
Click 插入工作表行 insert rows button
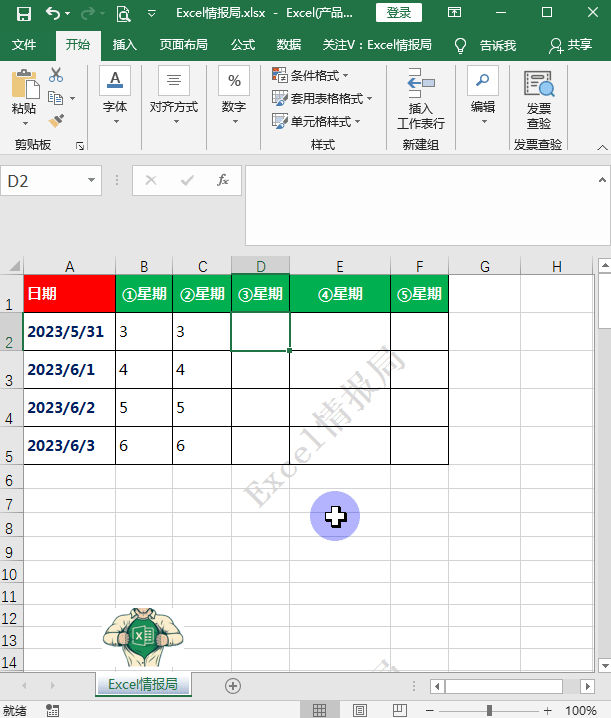point(421,99)
